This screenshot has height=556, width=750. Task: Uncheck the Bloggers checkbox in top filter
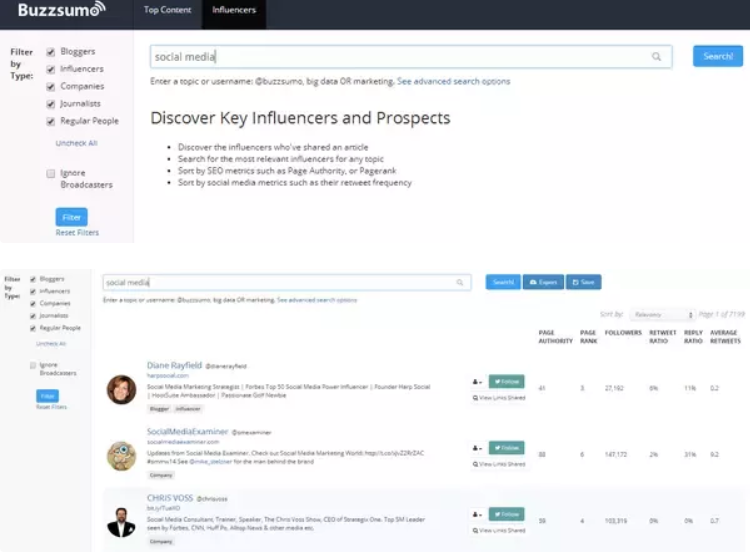(x=51, y=52)
